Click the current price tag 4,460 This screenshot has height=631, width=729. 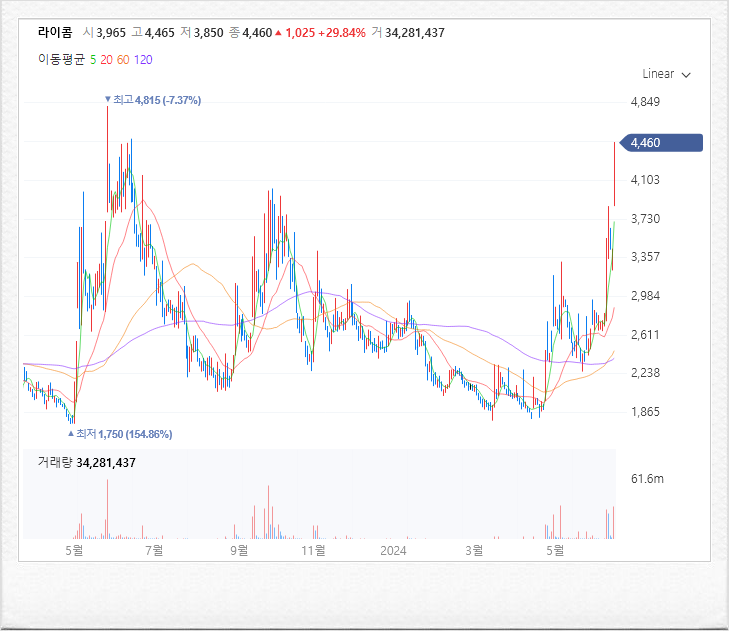pyautogui.click(x=662, y=143)
